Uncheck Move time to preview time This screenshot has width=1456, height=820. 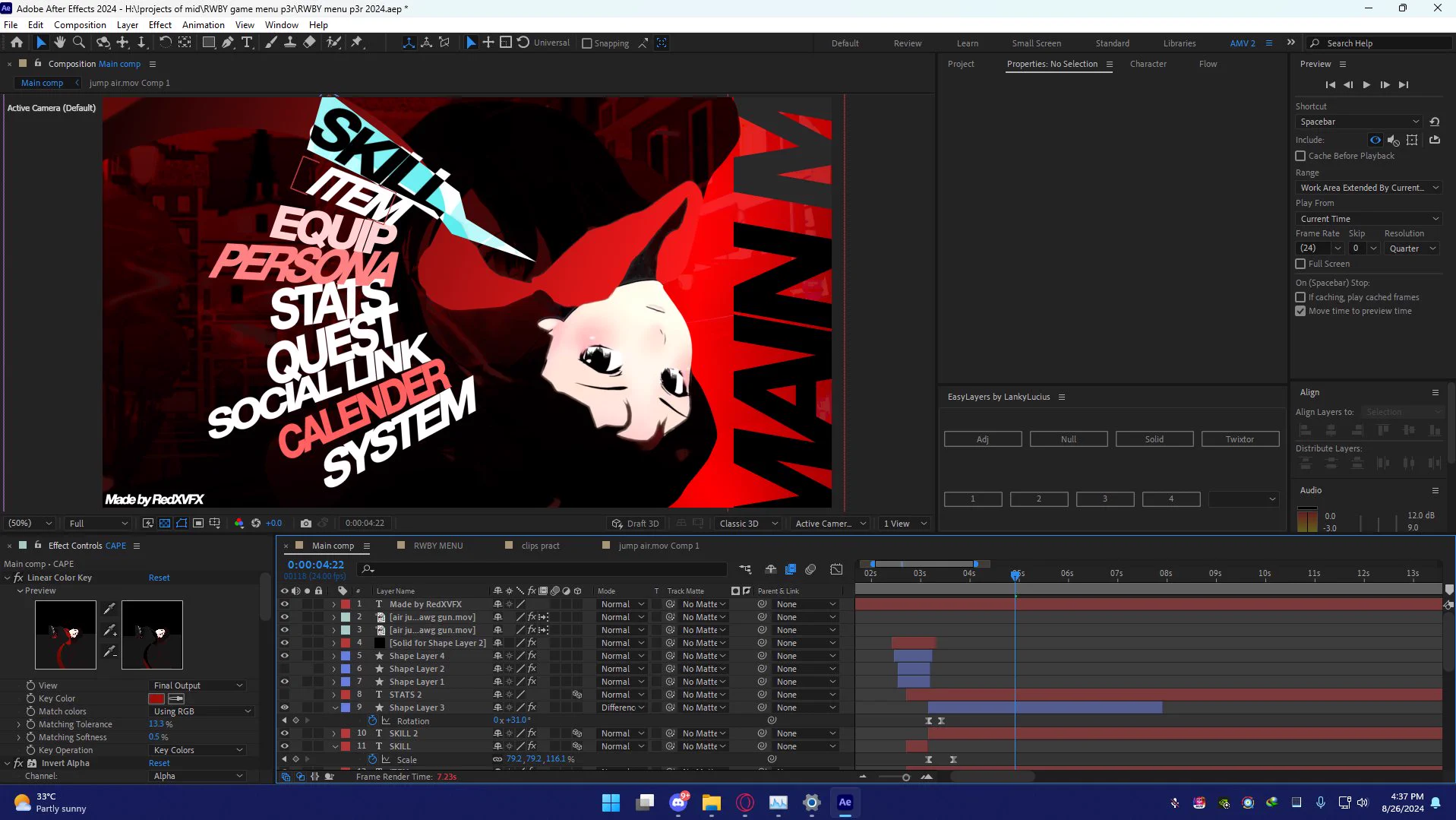1300,311
